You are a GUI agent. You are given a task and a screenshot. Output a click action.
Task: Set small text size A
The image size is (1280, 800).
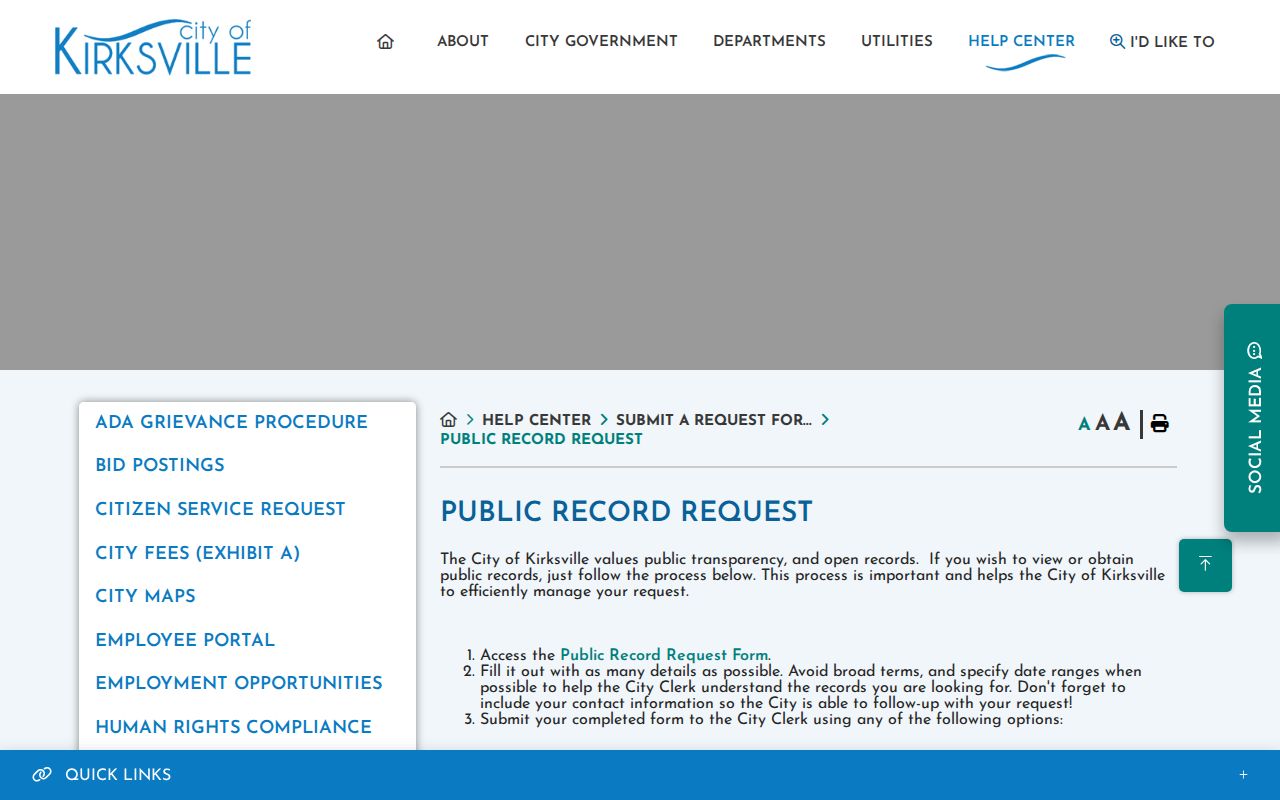pyautogui.click(x=1084, y=424)
